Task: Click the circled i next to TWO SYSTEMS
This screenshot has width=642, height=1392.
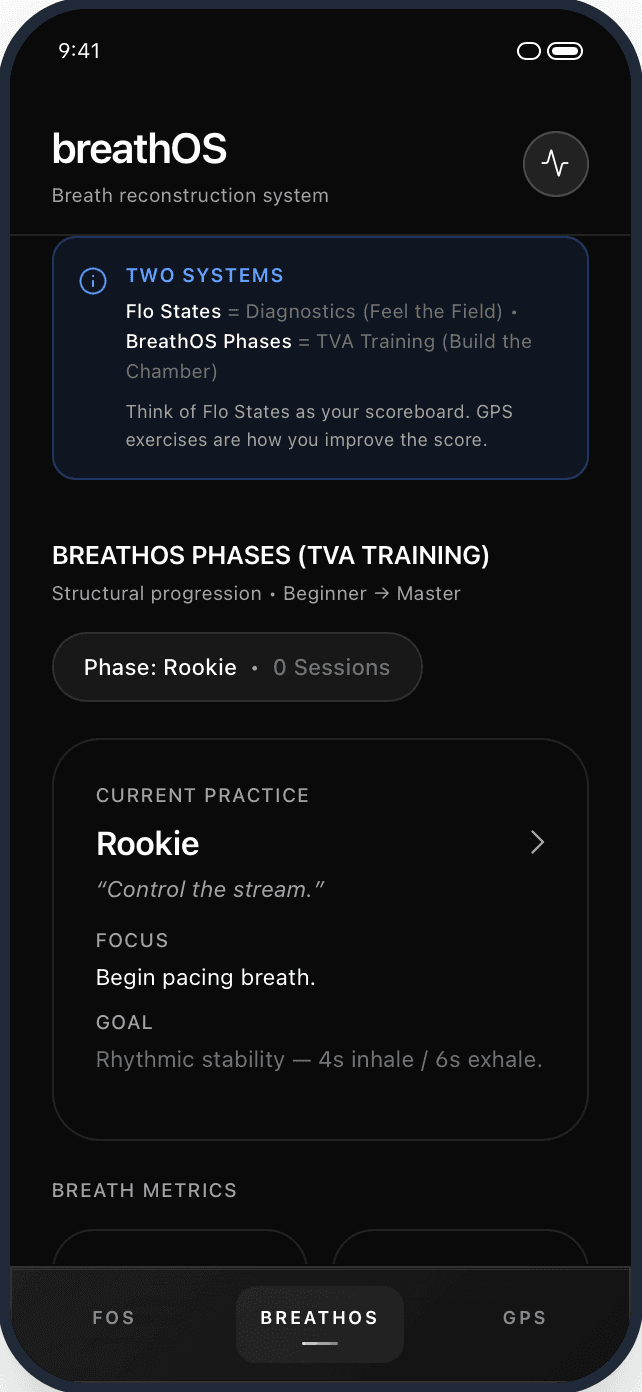Action: click(x=92, y=282)
